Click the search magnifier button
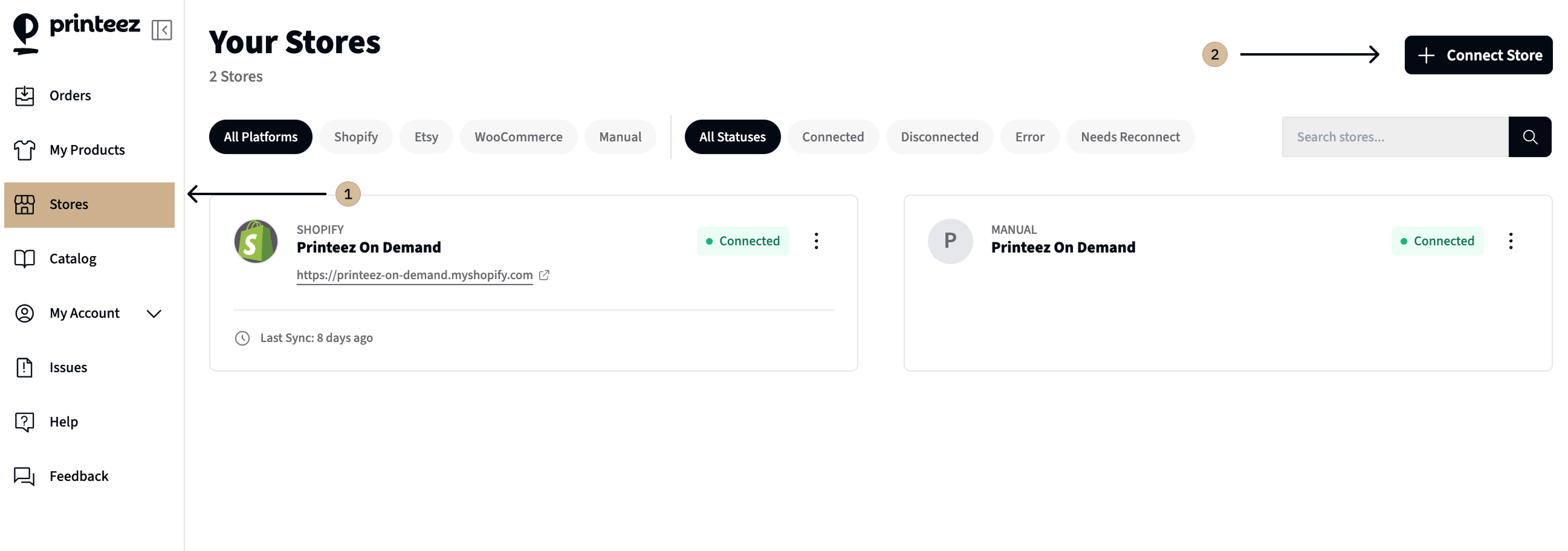Viewport: 1568px width, 551px height. [x=1530, y=137]
